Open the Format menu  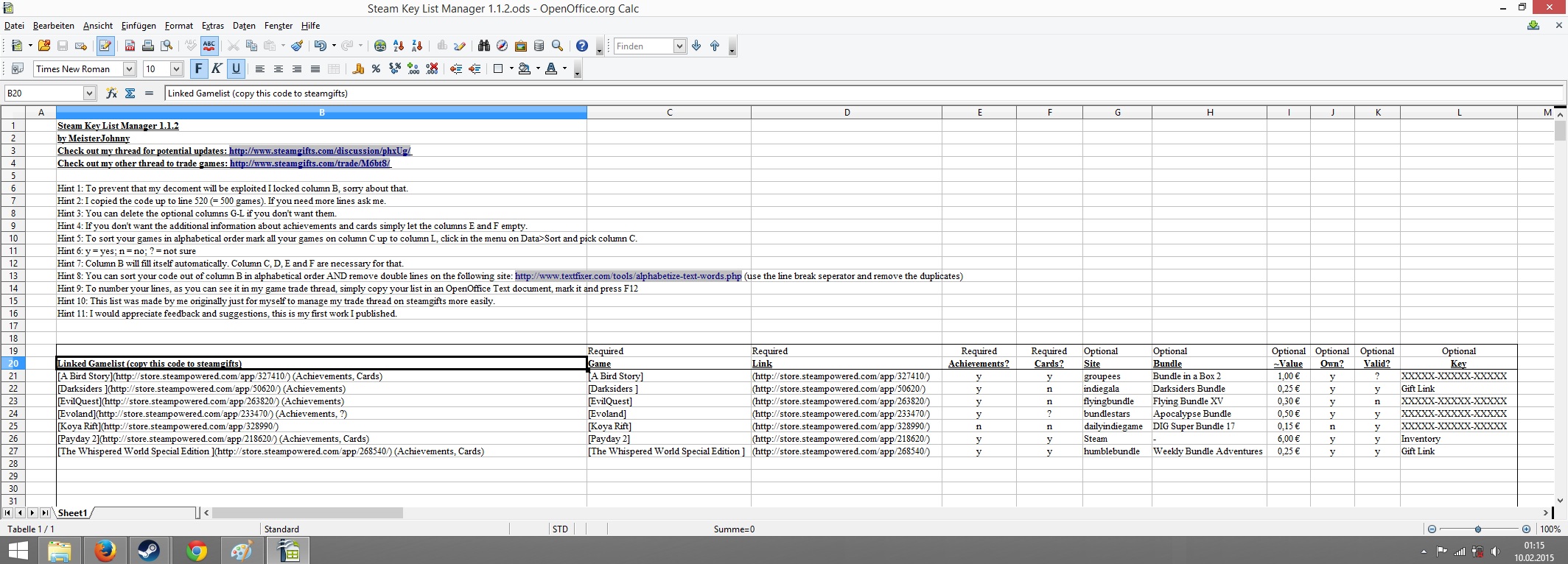point(179,26)
